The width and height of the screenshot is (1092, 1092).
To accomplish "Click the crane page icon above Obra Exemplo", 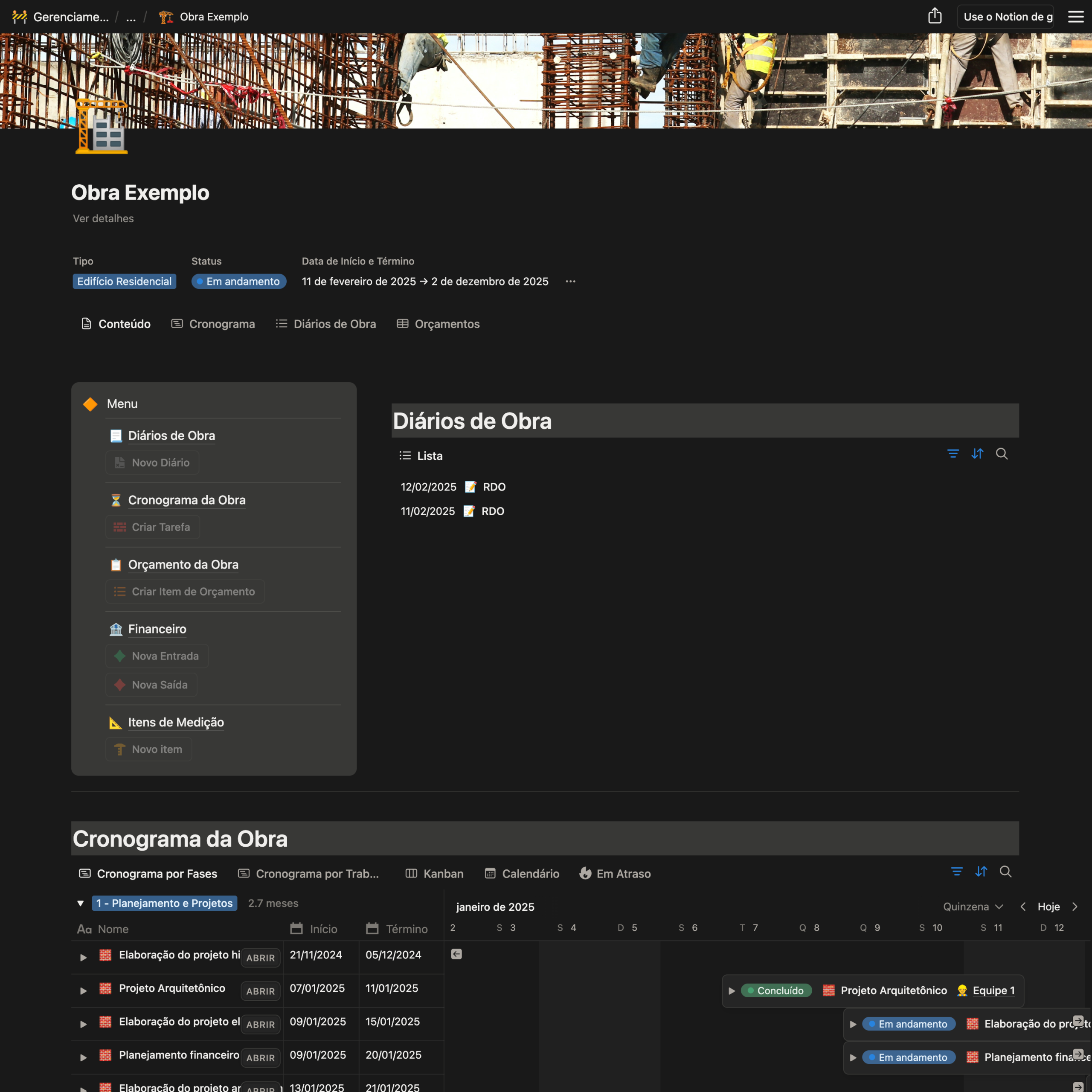I will click(x=101, y=131).
